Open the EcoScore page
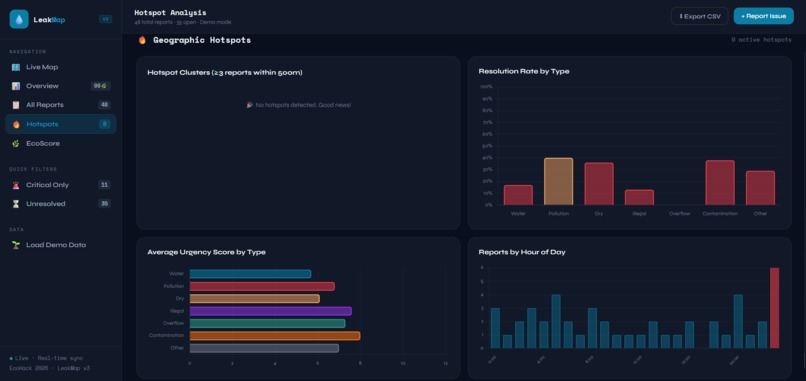The image size is (806, 381). pos(61,143)
